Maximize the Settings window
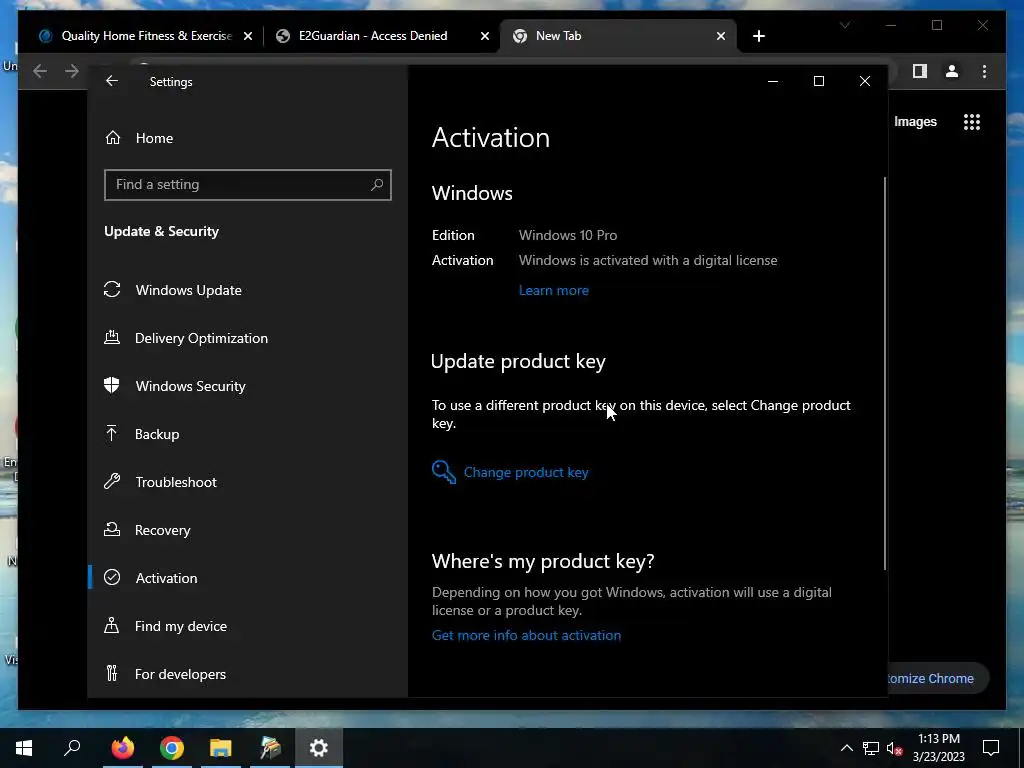This screenshot has height=768, width=1024. (818, 81)
